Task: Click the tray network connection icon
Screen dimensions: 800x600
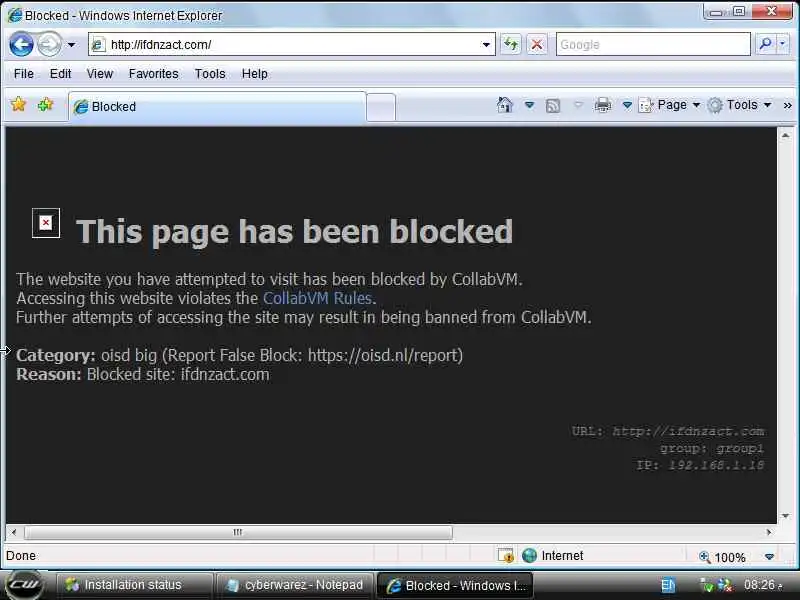Action: pos(724,585)
